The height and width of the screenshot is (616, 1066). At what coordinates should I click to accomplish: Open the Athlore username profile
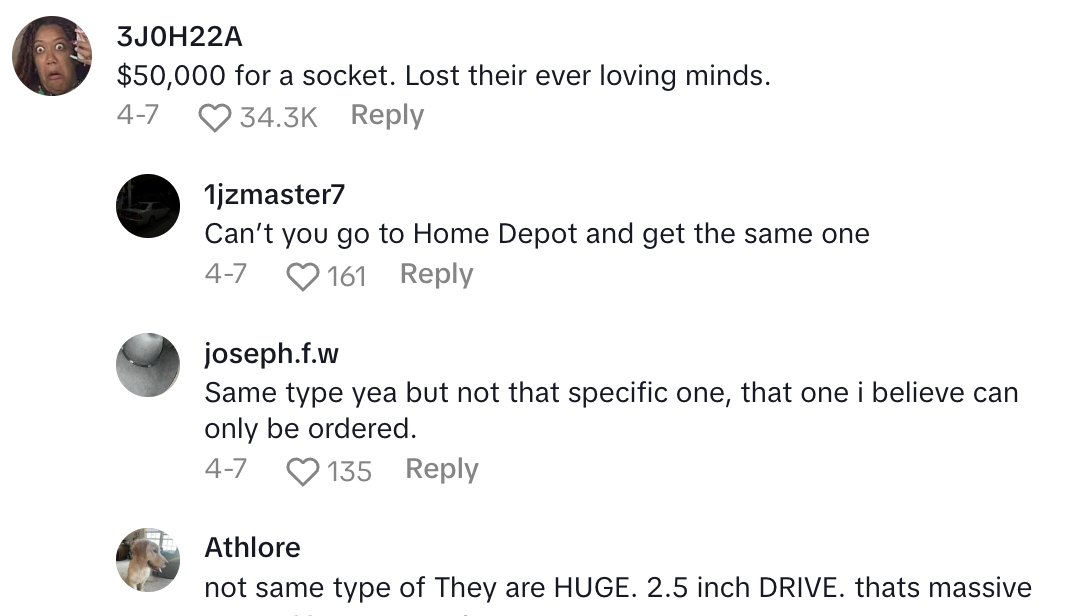pos(252,548)
